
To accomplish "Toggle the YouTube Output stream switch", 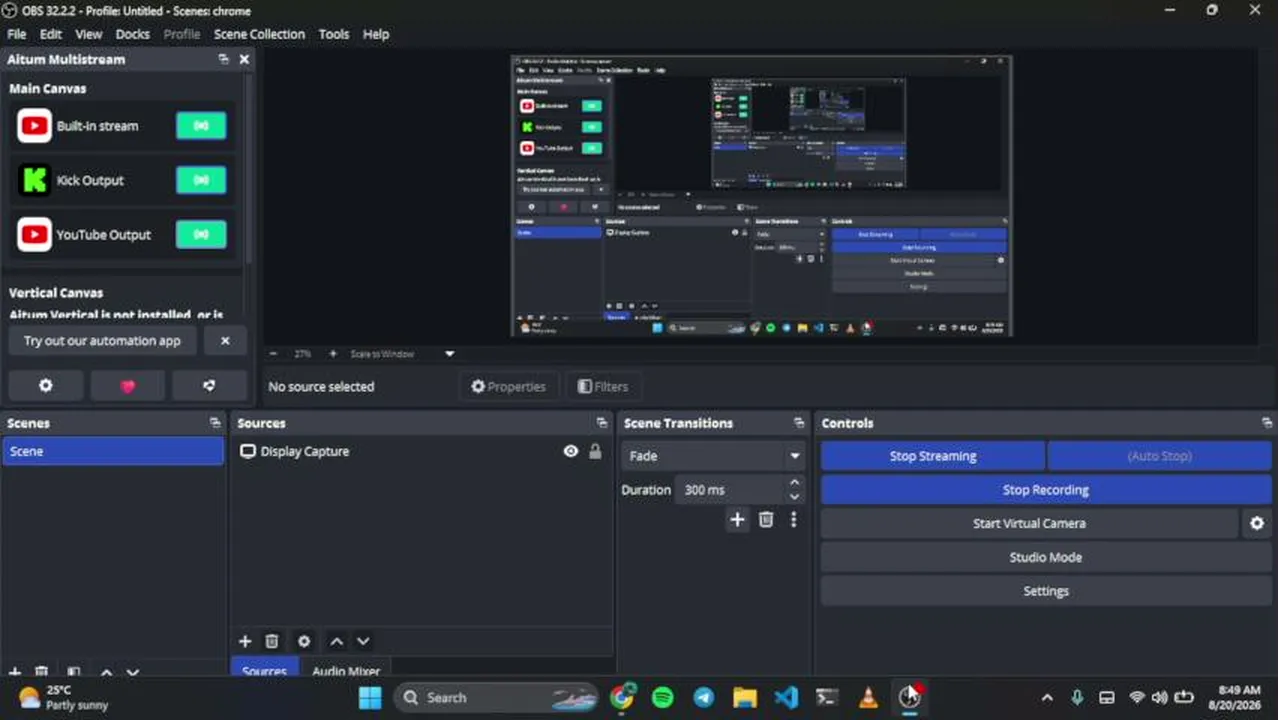I will coord(201,234).
